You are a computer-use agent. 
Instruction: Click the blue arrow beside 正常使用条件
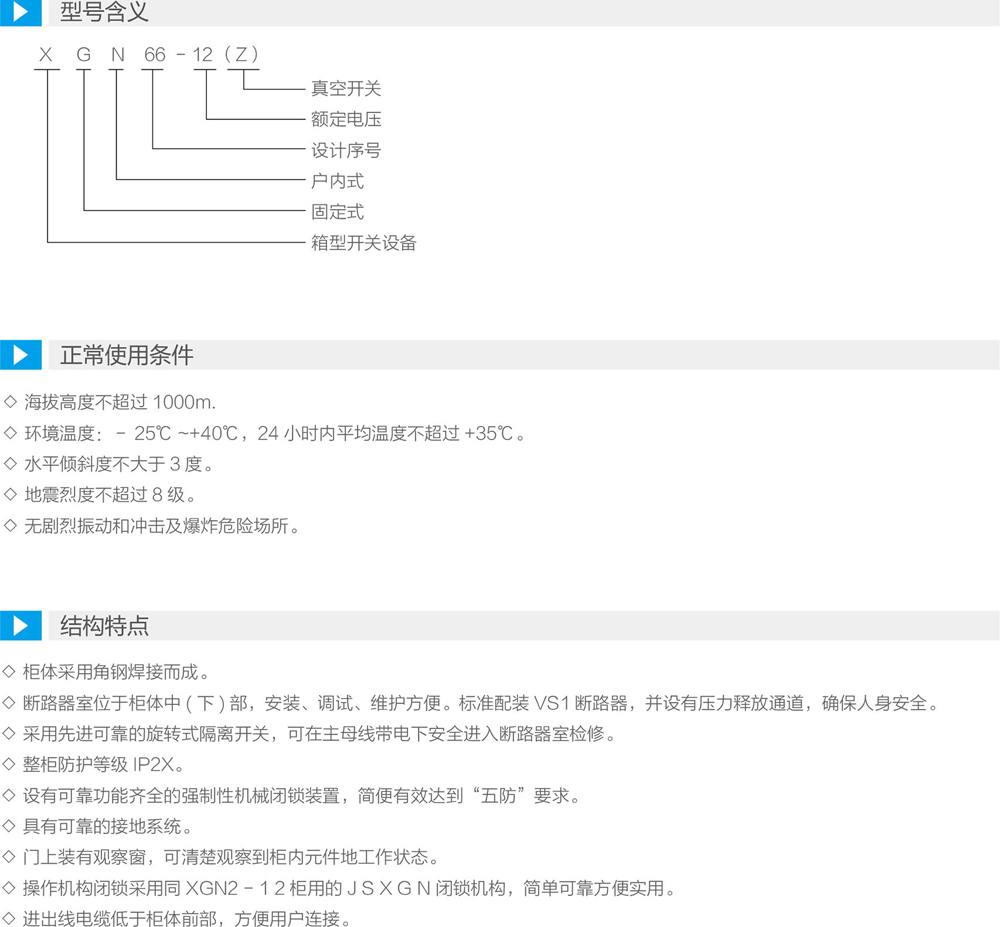click(20, 355)
